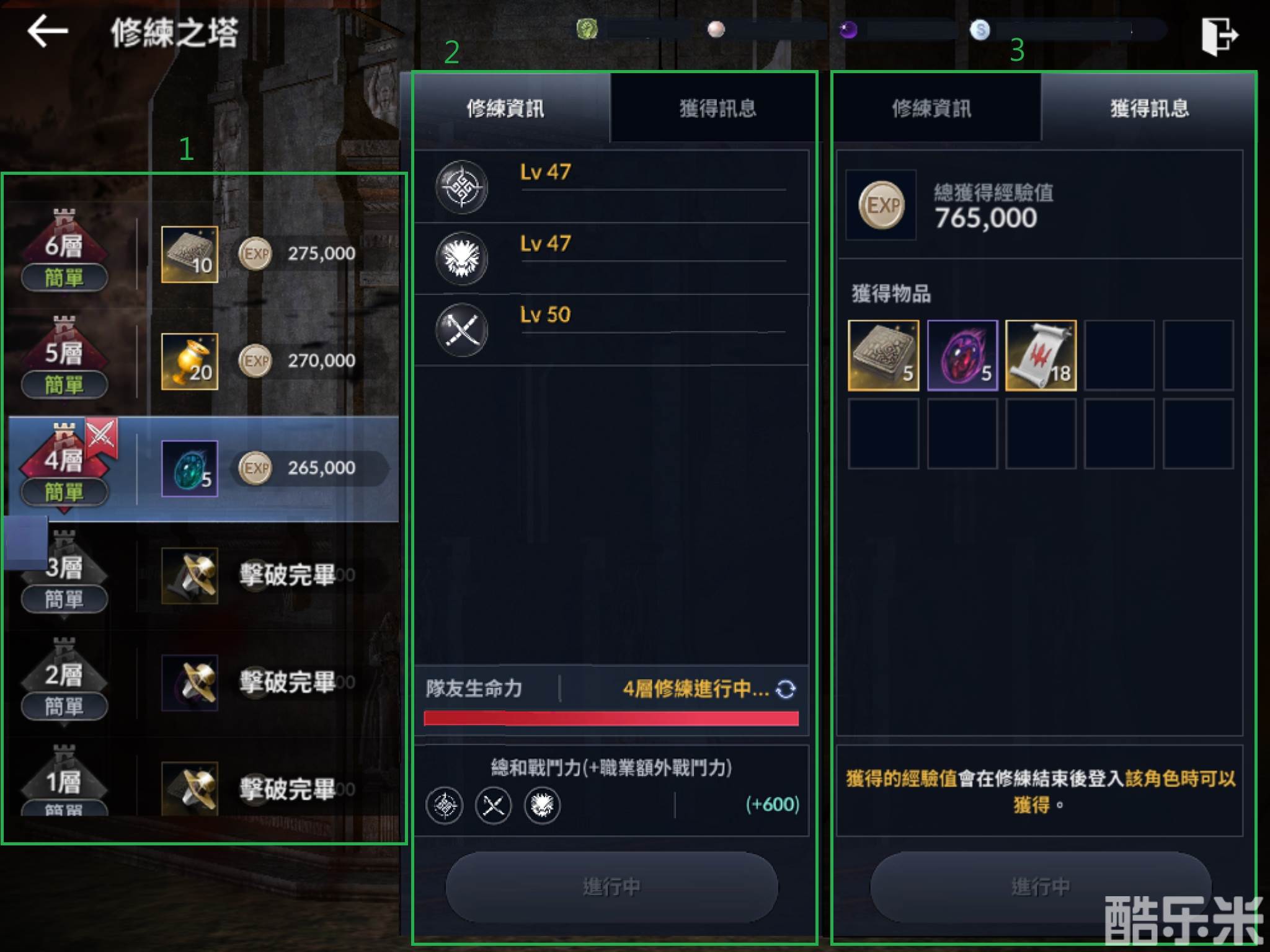Click the 進行中 button in middle panel

(x=611, y=886)
